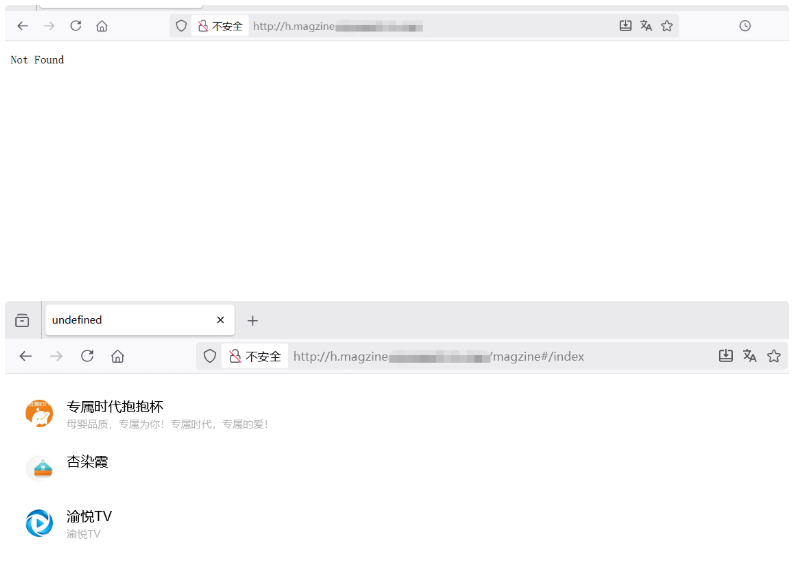Viewport: 792px width, 587px height.
Task: Click forward arrow in the upper browser window
Action: 49,26
